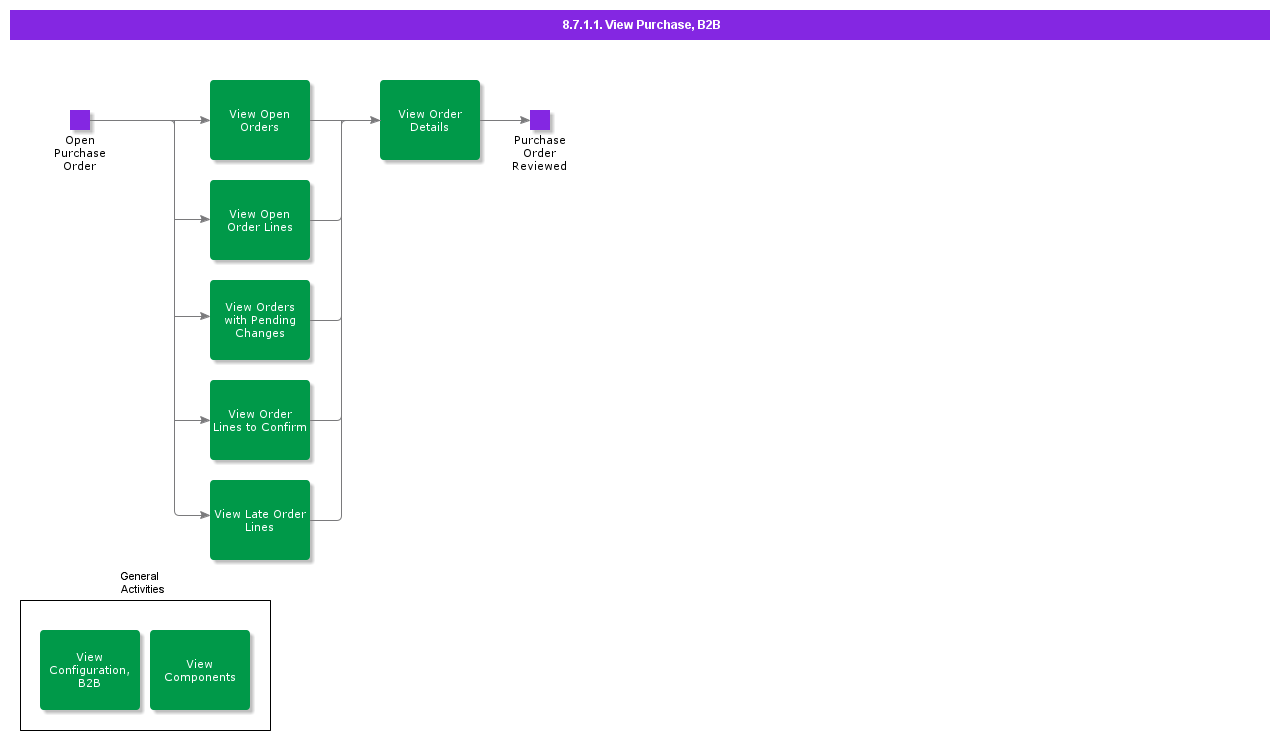This screenshot has height=740, width=1280.
Task: Open the View Configuration, B2B activity
Action: 90,670
